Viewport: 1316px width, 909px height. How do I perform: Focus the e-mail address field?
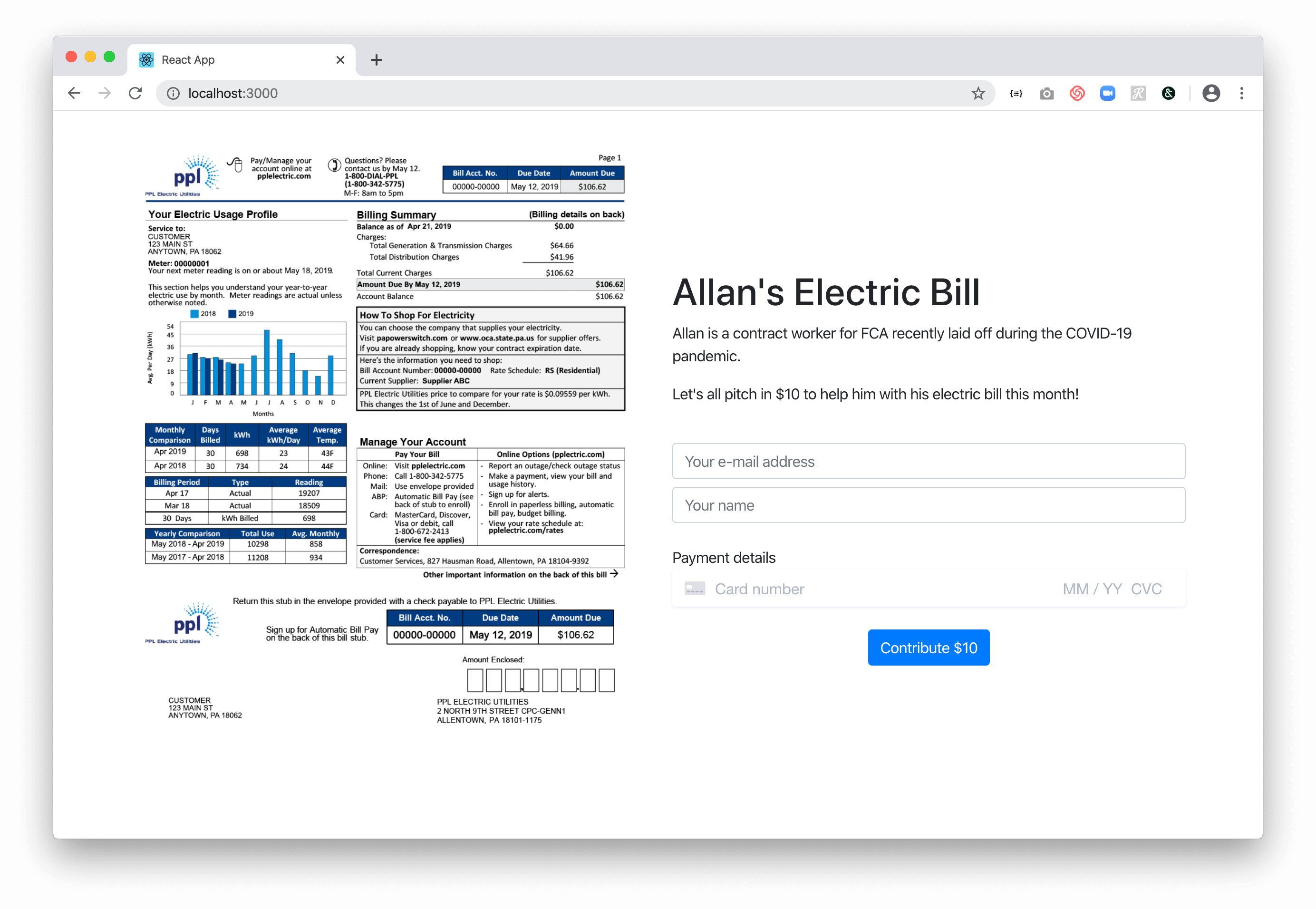(x=928, y=461)
